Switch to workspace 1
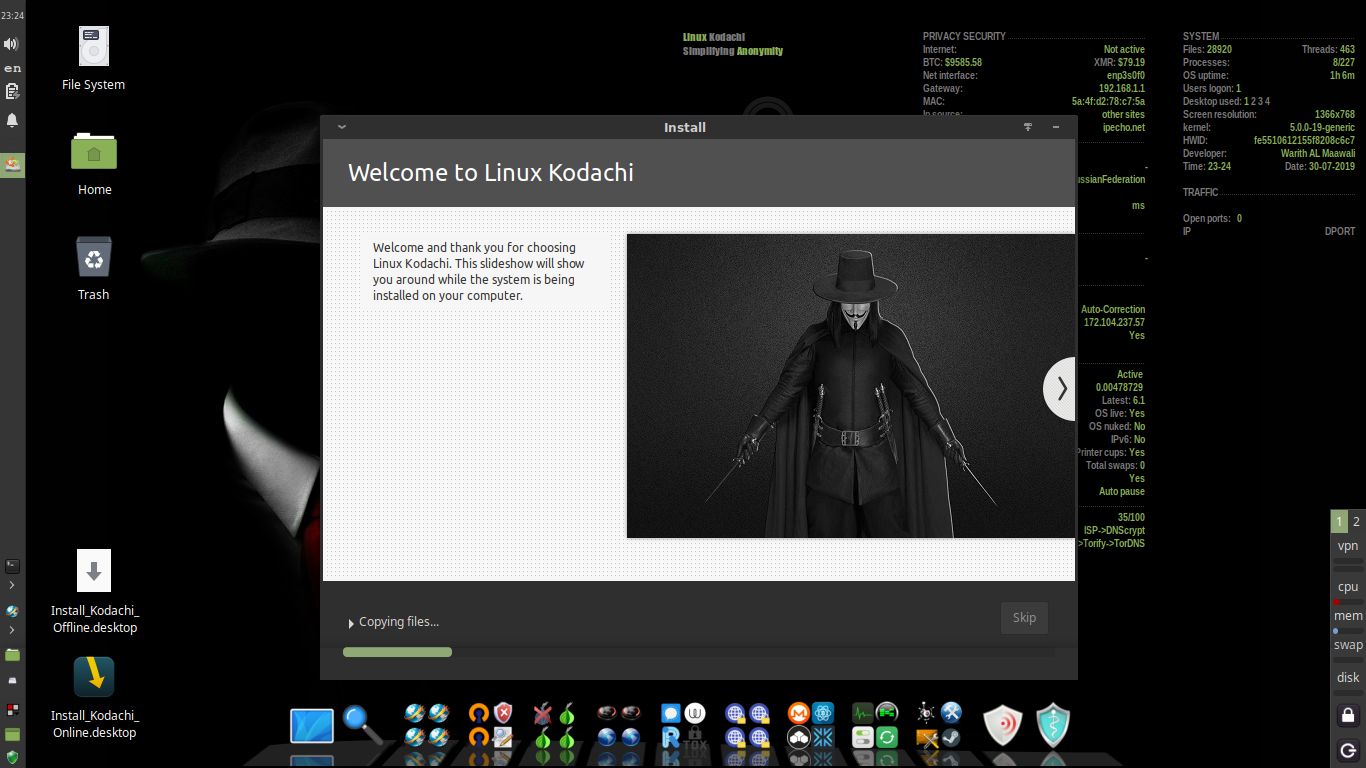Screen dimensions: 1366x768 (x=1339, y=521)
